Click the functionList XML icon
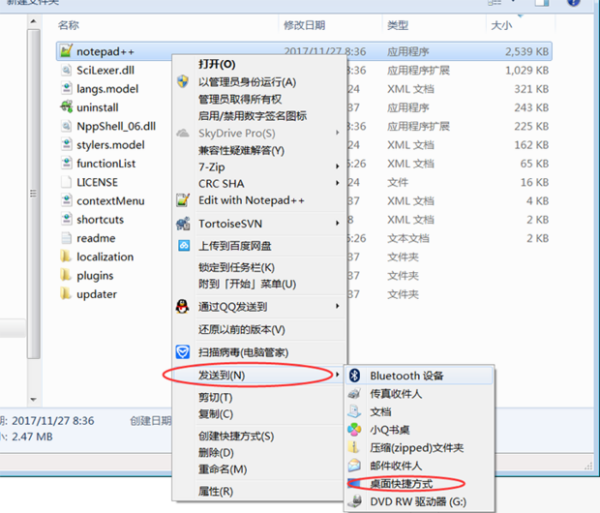600x513 pixels. tap(66, 163)
